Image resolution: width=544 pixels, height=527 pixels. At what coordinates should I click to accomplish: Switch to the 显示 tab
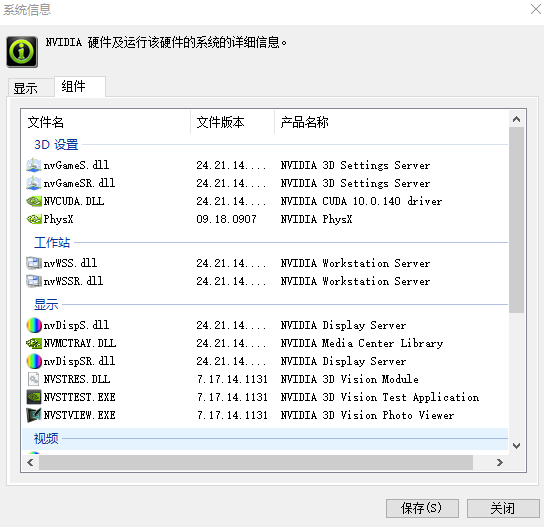(31, 87)
